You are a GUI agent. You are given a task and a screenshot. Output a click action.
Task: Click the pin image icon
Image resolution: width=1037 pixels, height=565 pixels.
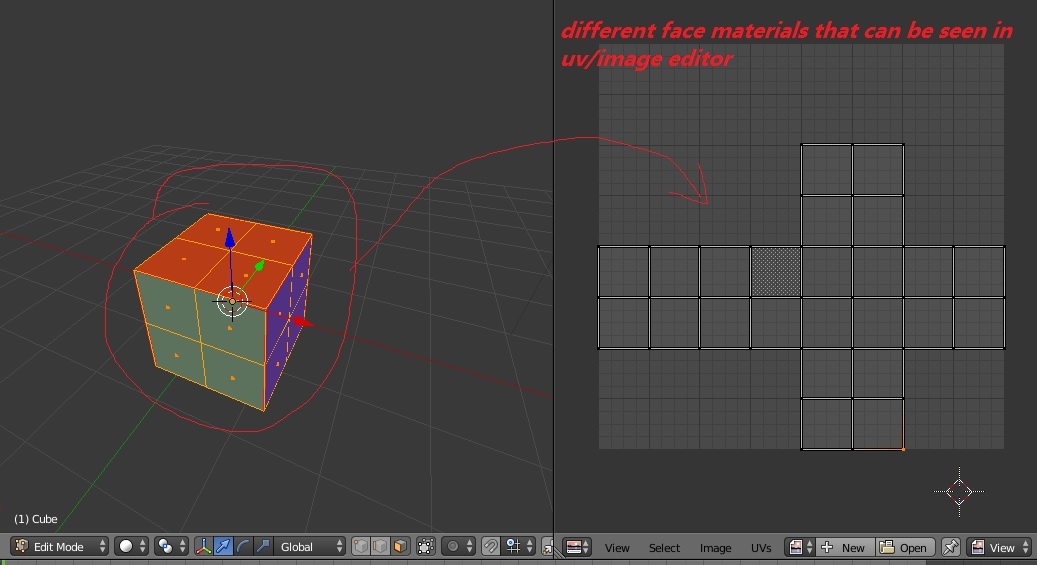(x=951, y=547)
